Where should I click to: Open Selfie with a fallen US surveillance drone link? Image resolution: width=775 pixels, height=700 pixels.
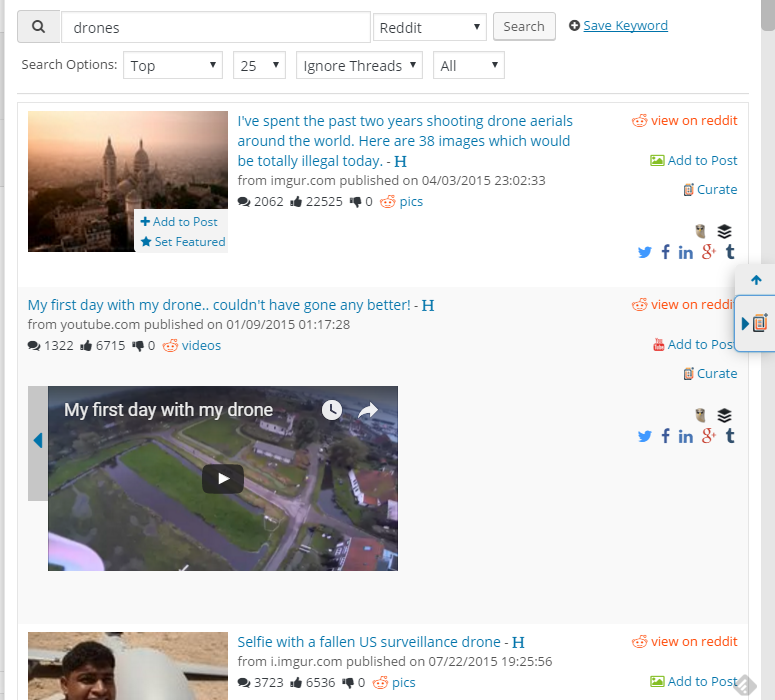point(369,642)
